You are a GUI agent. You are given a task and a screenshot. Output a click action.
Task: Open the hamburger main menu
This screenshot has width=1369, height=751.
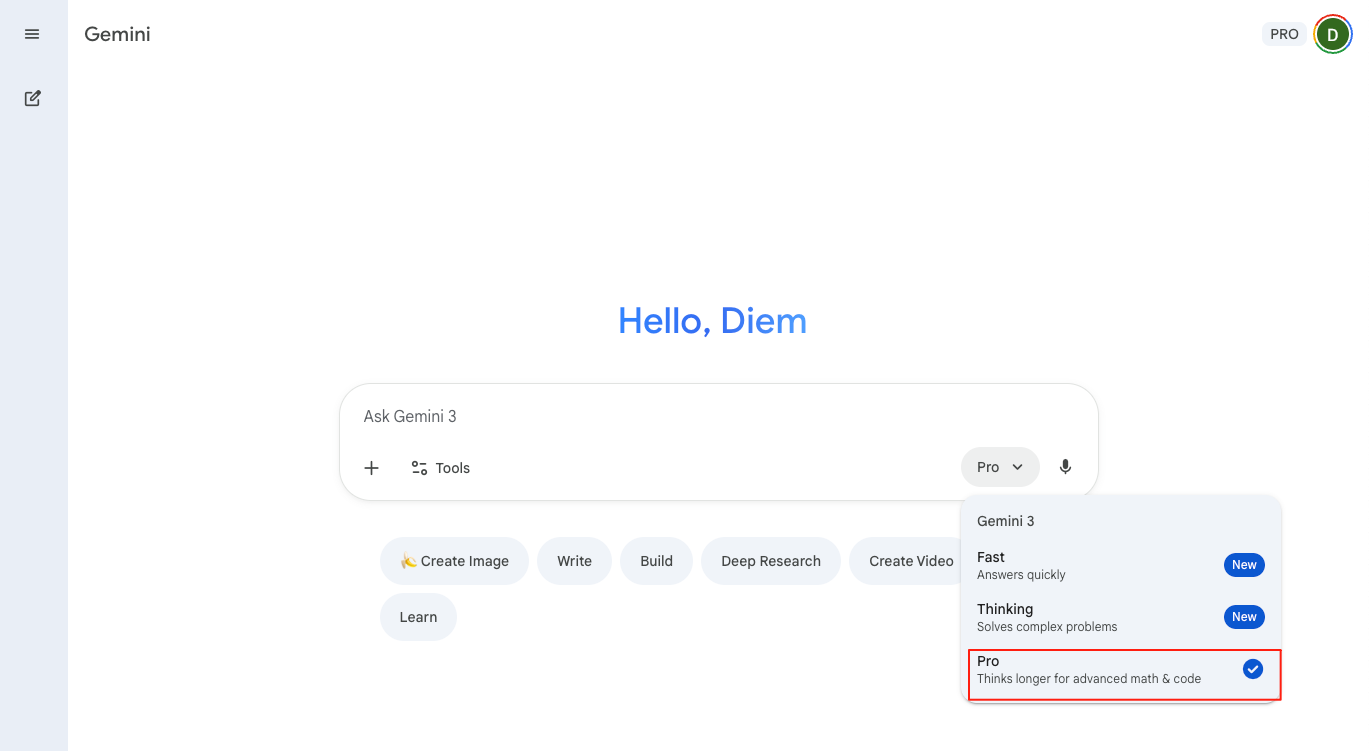[x=32, y=34]
